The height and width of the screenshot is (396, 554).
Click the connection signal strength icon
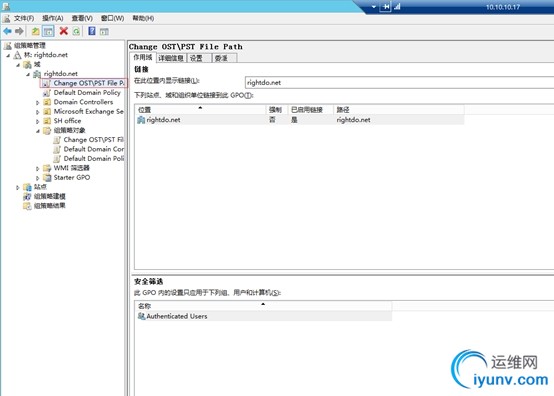pyautogui.click(x=397, y=7)
